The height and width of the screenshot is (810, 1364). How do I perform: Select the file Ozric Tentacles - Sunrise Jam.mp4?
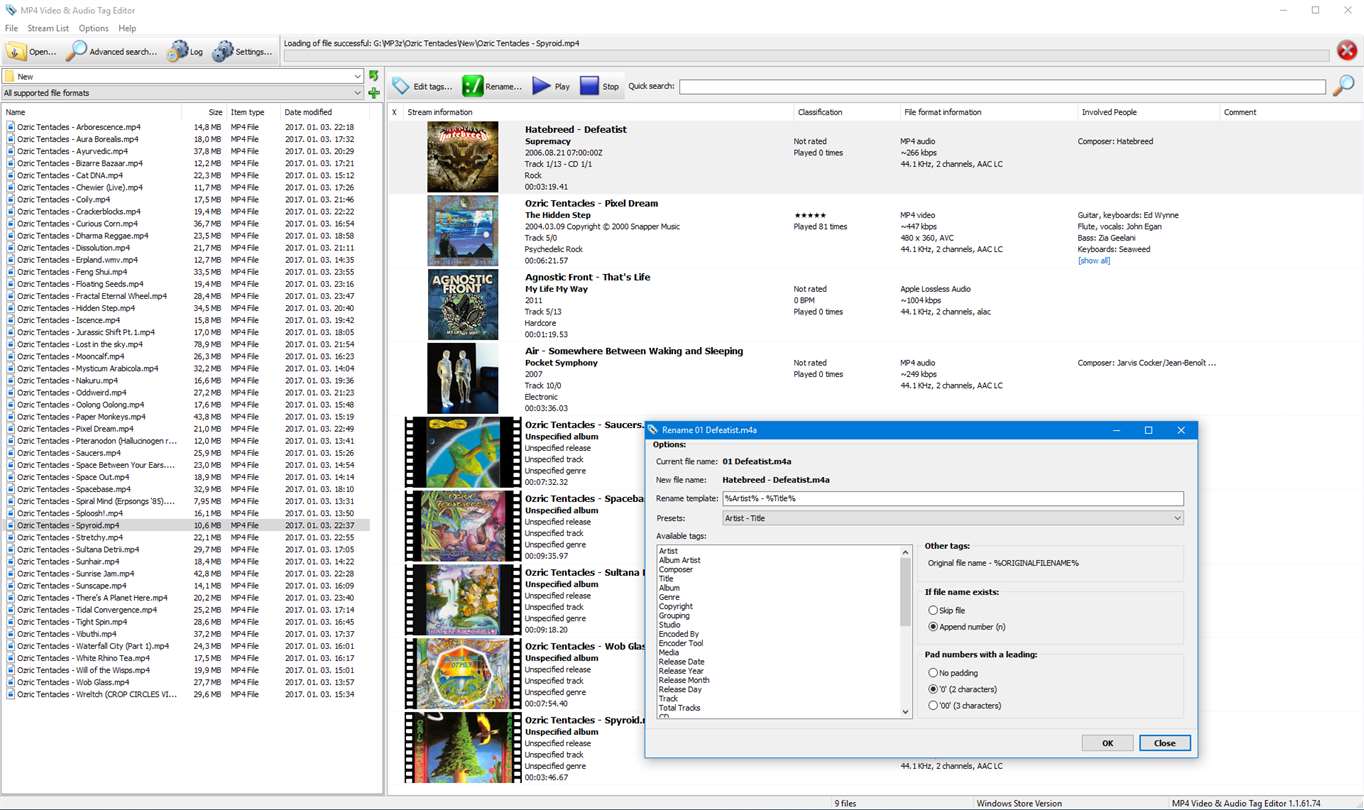tap(186, 573)
